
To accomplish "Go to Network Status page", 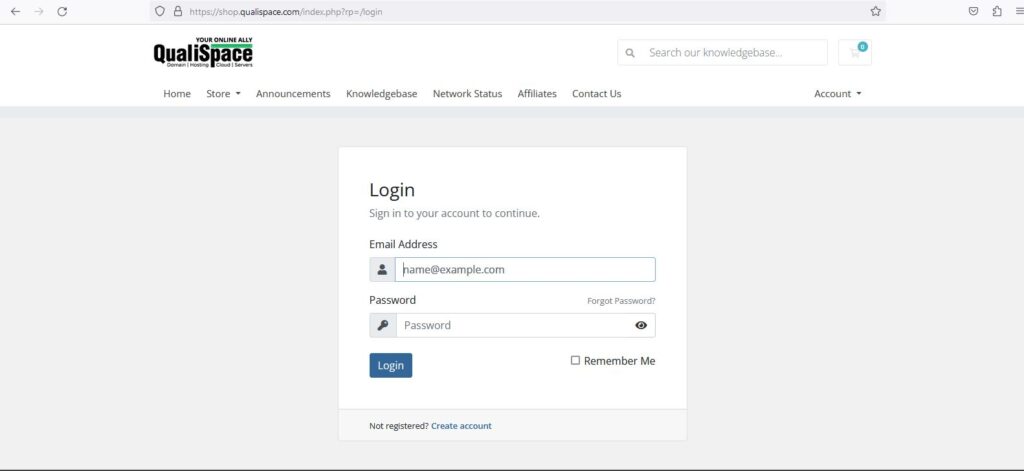I will [468, 93].
